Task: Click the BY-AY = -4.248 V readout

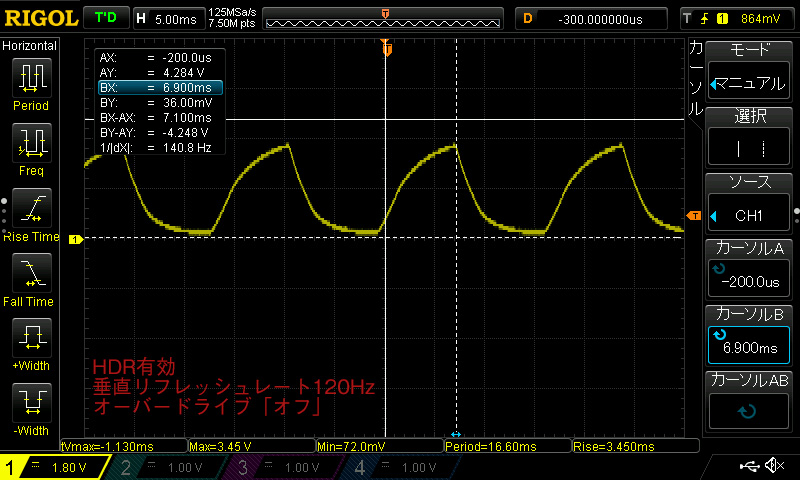Action: pyautogui.click(x=154, y=133)
